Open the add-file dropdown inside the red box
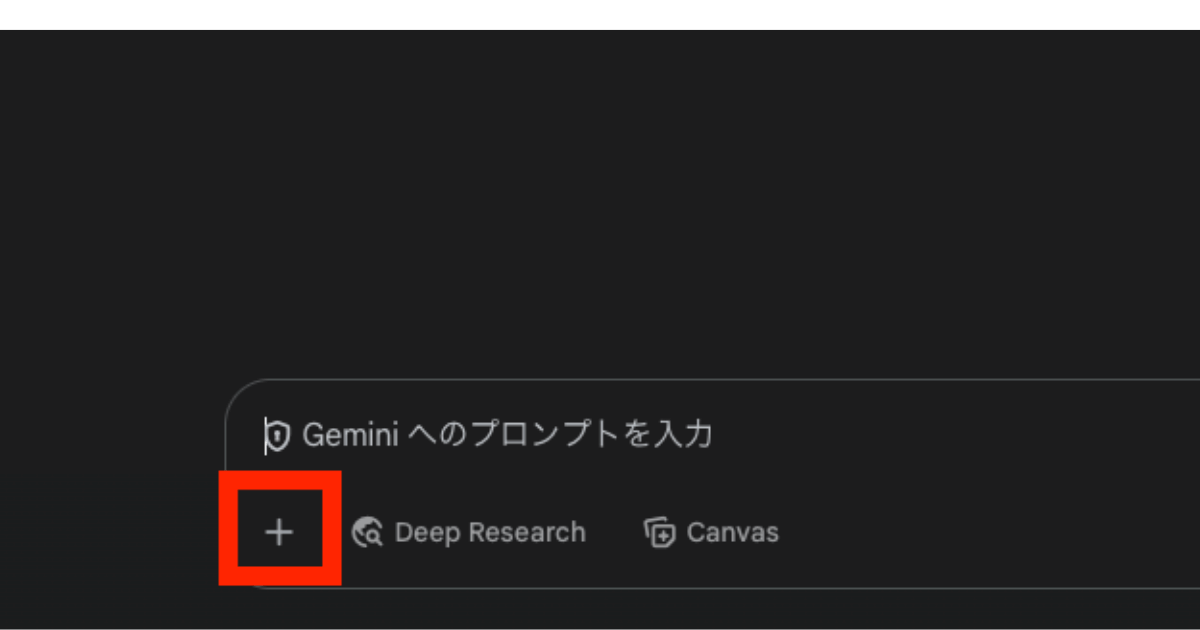 coord(279,532)
